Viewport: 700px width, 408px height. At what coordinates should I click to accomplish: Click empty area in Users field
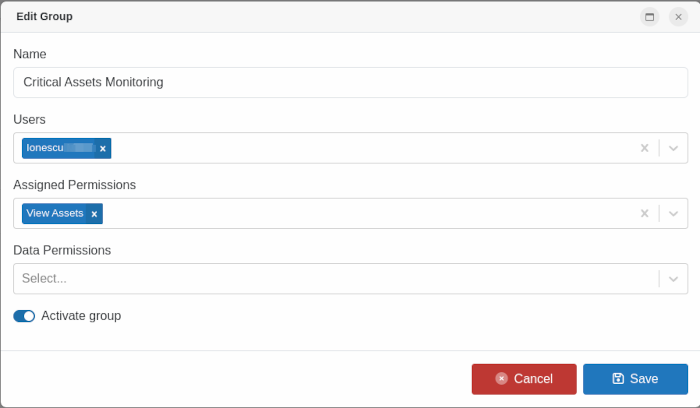pyautogui.click(x=370, y=148)
